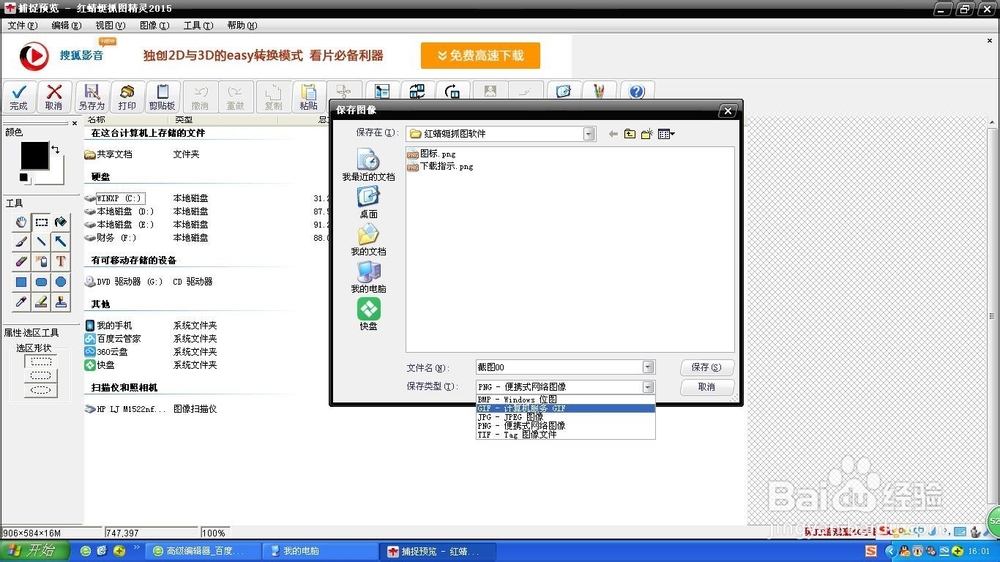Reset to default black-white colors icon
This screenshot has height=562, width=1000.
click(24, 177)
